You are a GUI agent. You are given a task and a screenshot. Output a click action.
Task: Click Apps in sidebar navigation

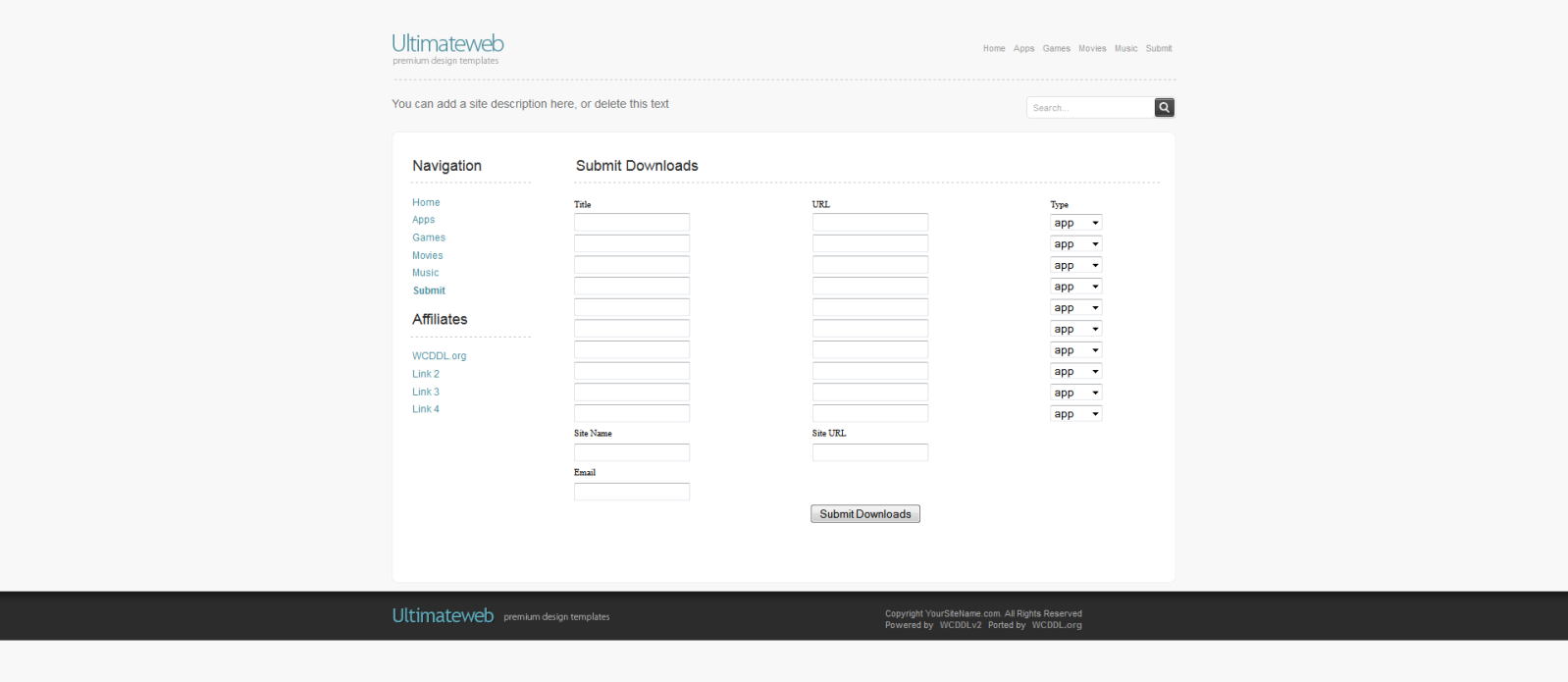(423, 220)
